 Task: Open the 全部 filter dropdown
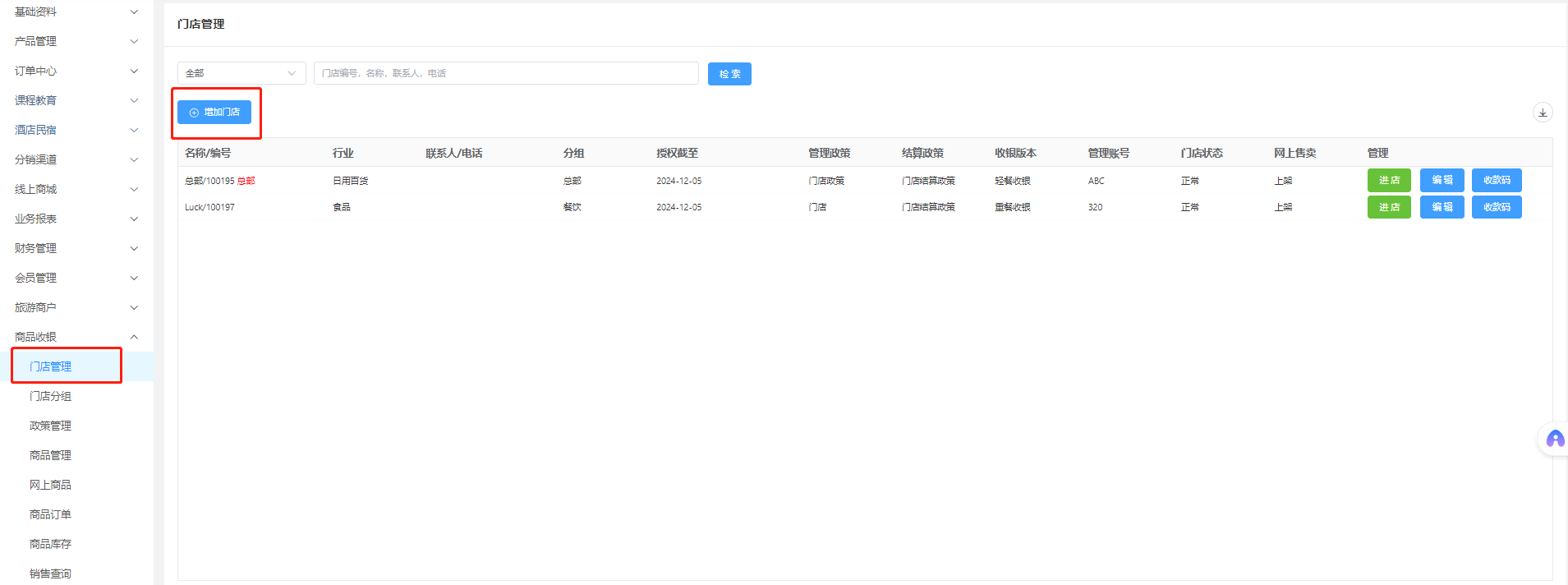[241, 73]
